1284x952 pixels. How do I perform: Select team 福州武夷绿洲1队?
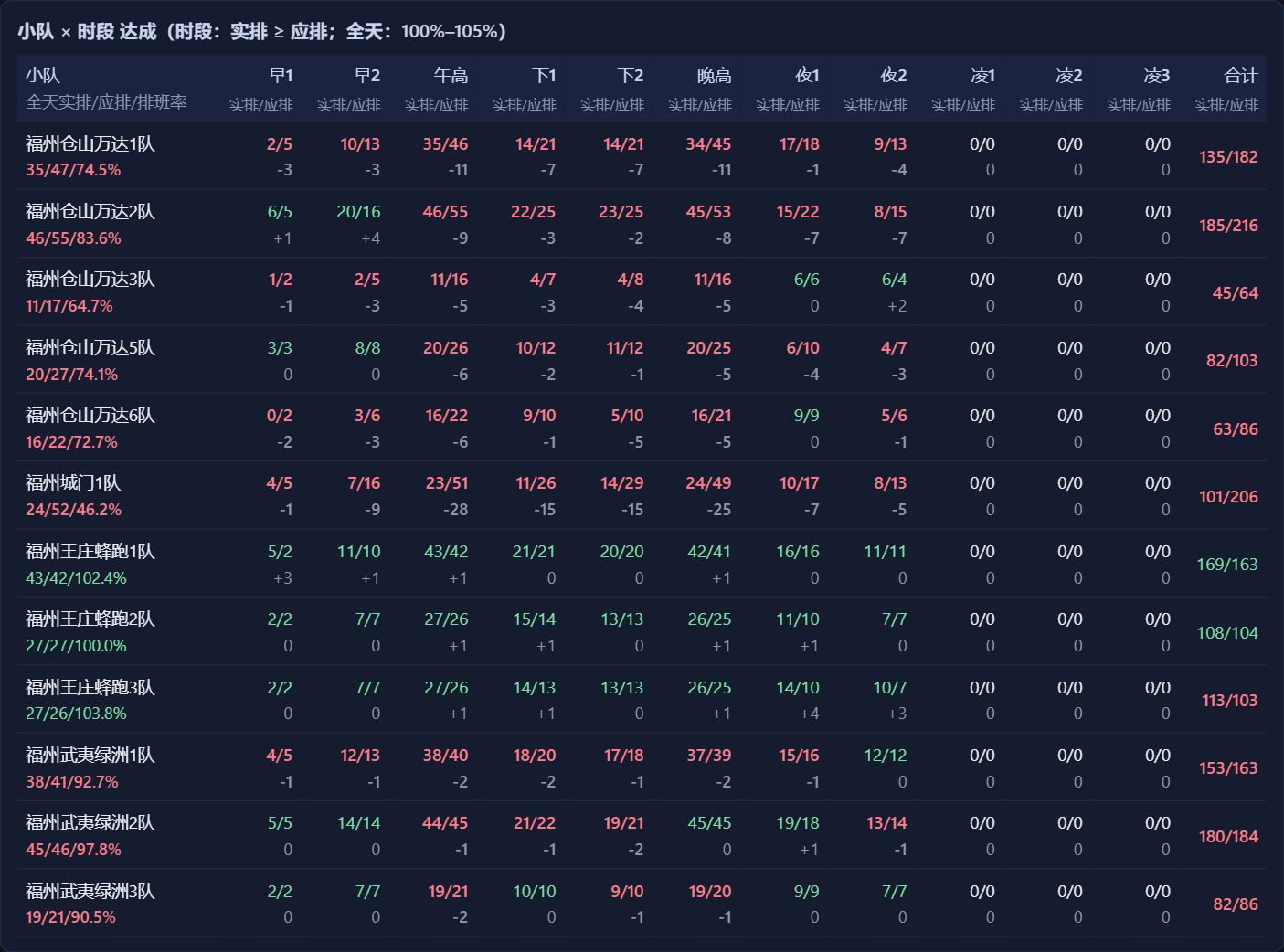(x=90, y=756)
